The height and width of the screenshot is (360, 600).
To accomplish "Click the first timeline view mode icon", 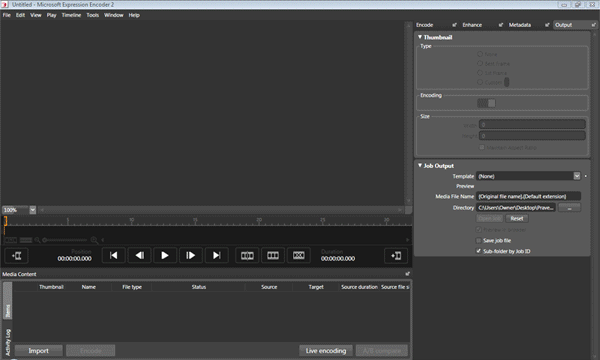I will point(10,240).
